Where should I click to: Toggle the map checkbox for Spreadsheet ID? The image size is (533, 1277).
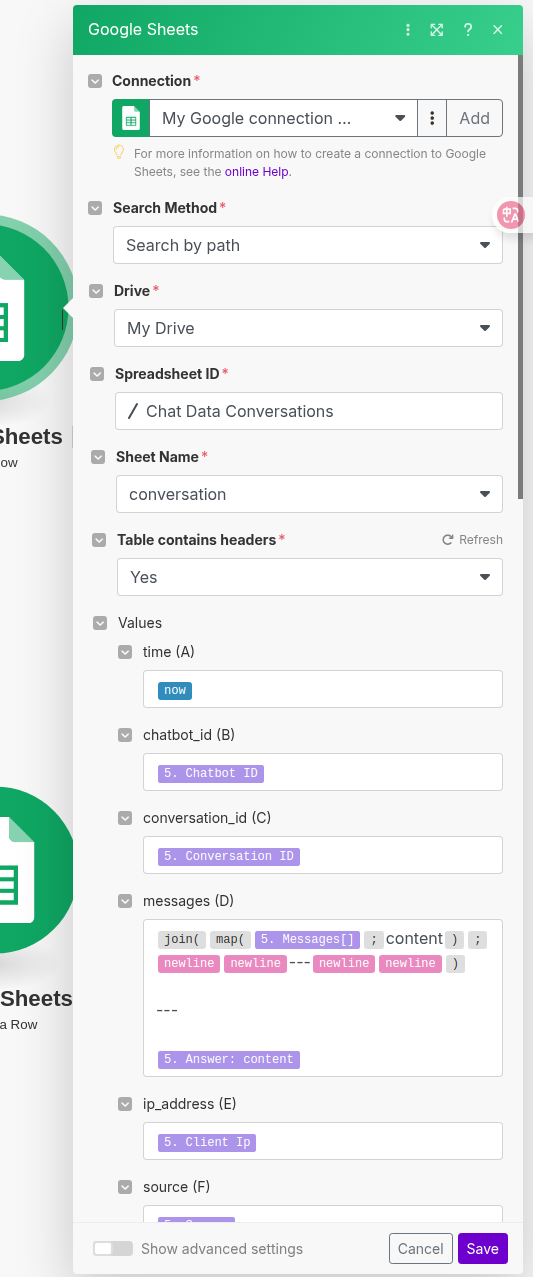[97, 374]
